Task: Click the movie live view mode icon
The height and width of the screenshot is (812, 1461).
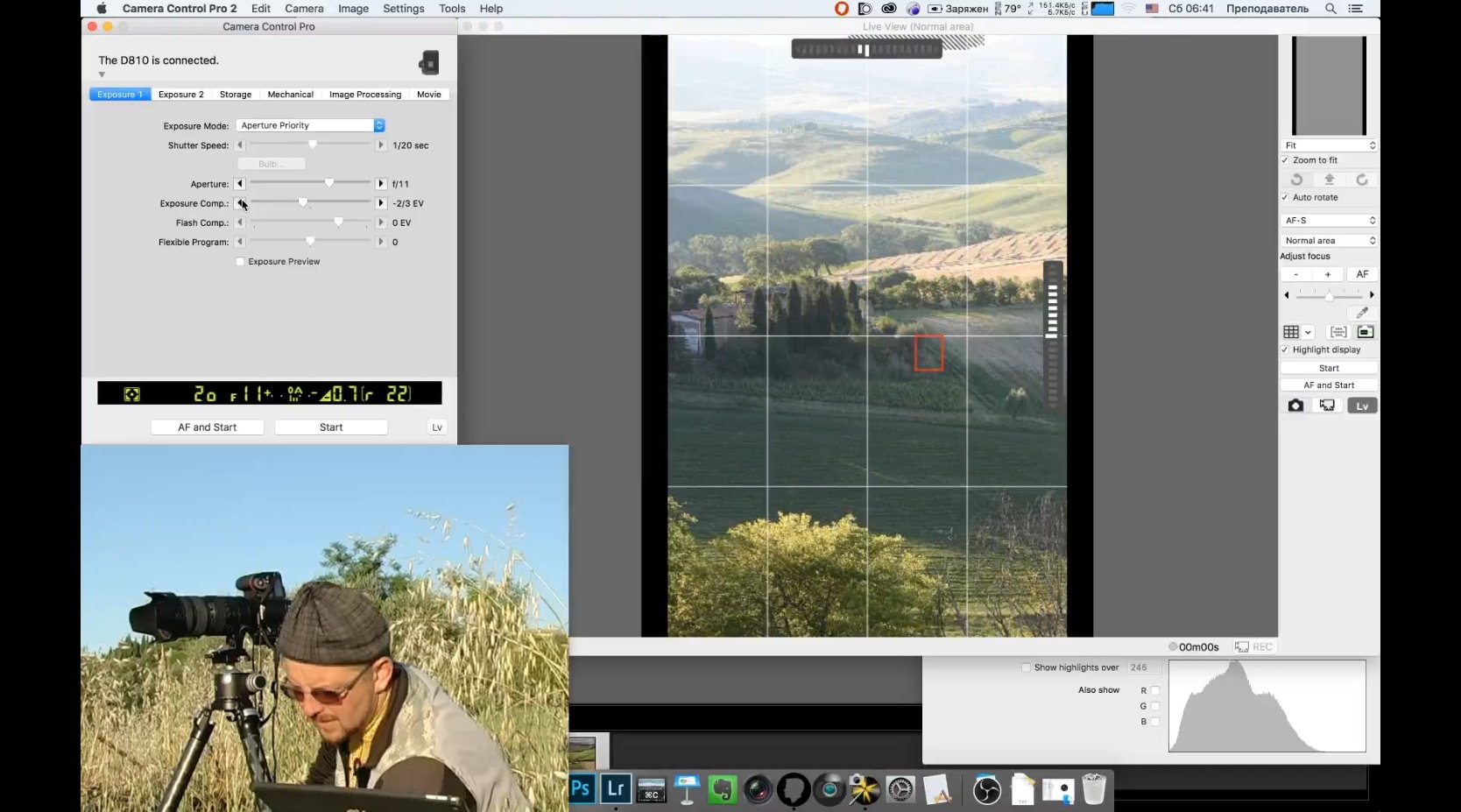Action: (1328, 406)
